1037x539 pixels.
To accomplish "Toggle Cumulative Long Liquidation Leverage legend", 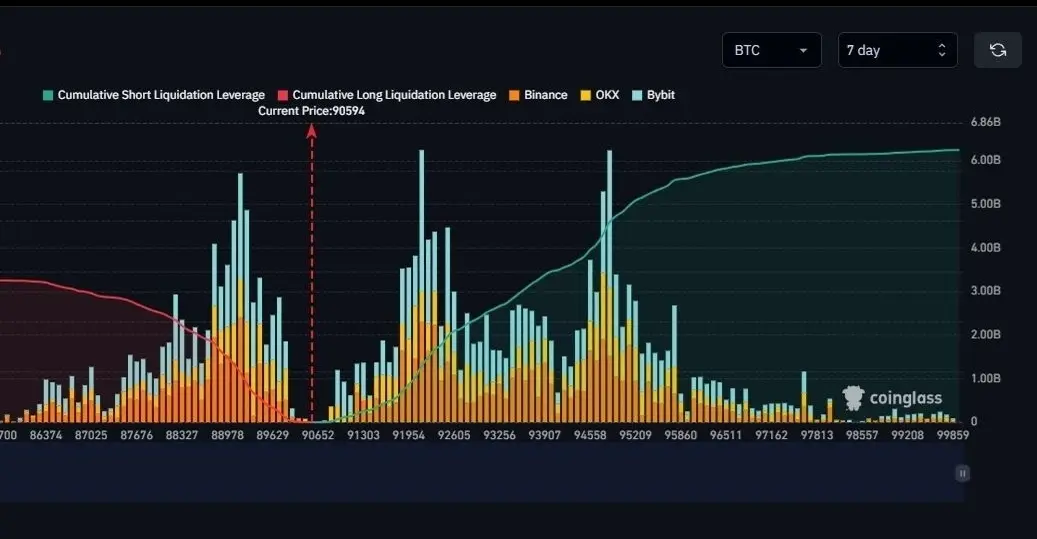I will pos(387,95).
